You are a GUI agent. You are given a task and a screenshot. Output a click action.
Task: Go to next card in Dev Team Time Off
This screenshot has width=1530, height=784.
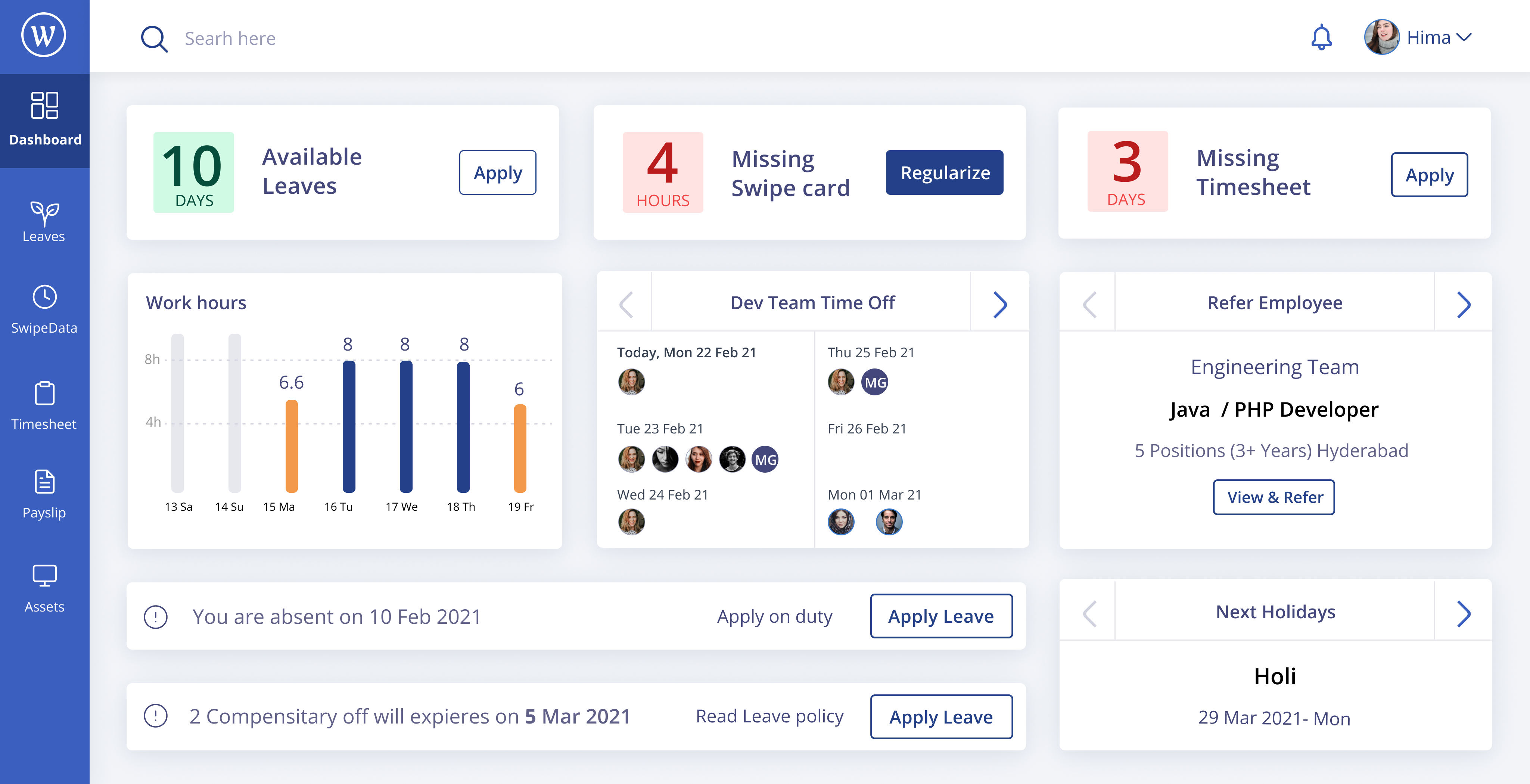pyautogui.click(x=1001, y=304)
